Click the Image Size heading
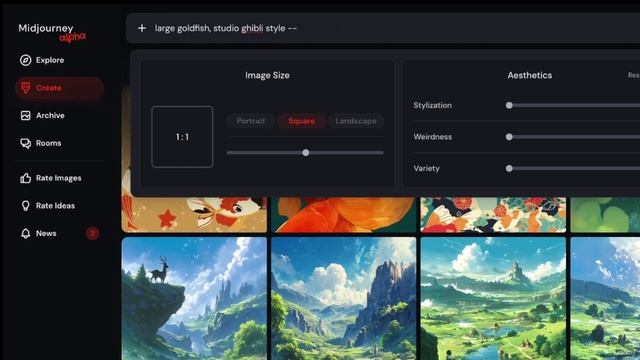Image resolution: width=640 pixels, height=360 pixels. (x=267, y=76)
